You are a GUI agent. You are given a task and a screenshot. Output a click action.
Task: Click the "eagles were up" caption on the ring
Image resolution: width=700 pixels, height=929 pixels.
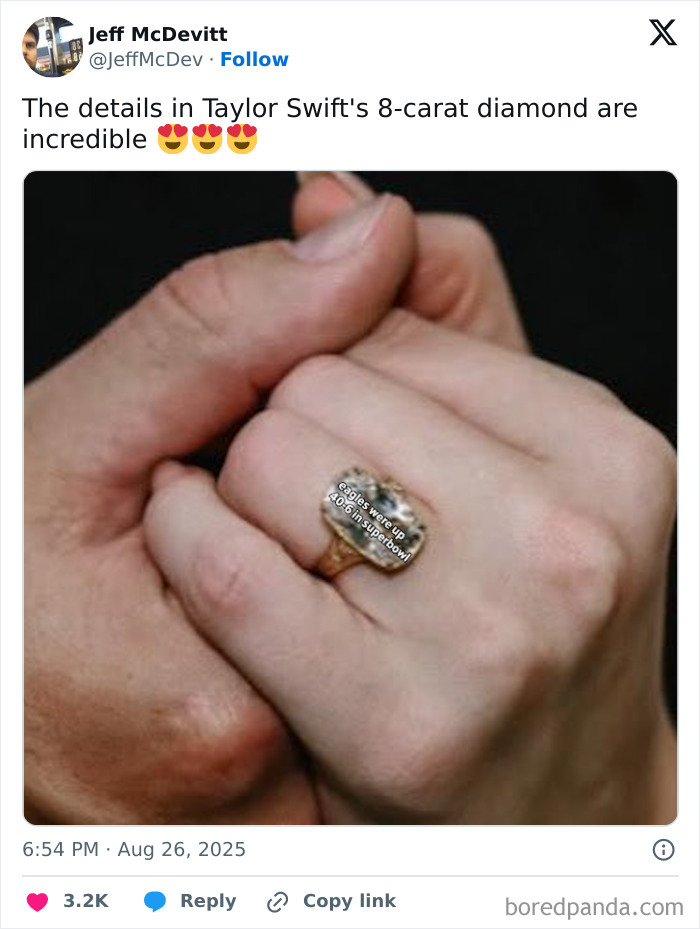[x=372, y=511]
